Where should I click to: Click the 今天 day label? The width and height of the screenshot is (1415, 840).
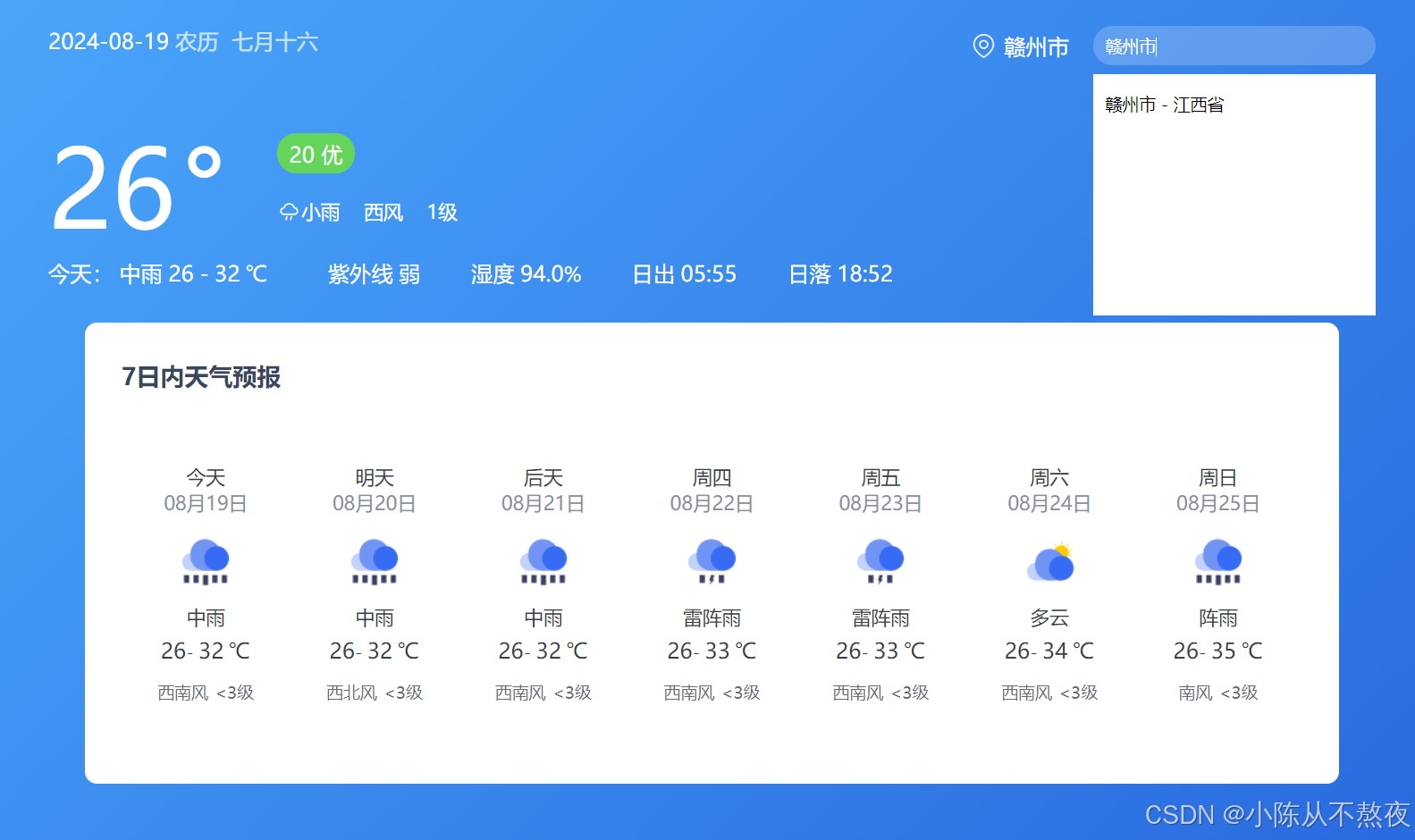coord(206,478)
